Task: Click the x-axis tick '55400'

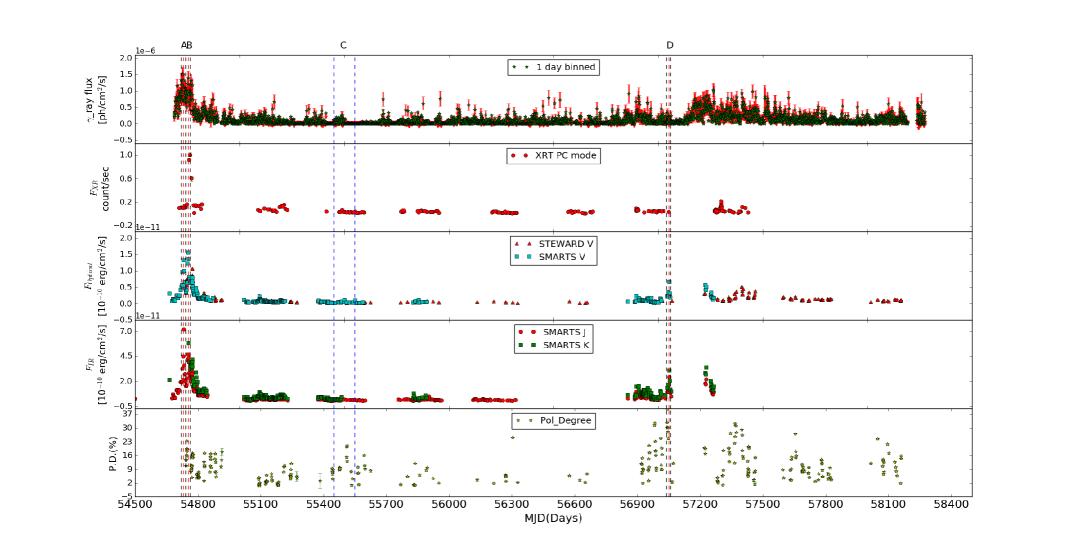Action: tap(324, 505)
